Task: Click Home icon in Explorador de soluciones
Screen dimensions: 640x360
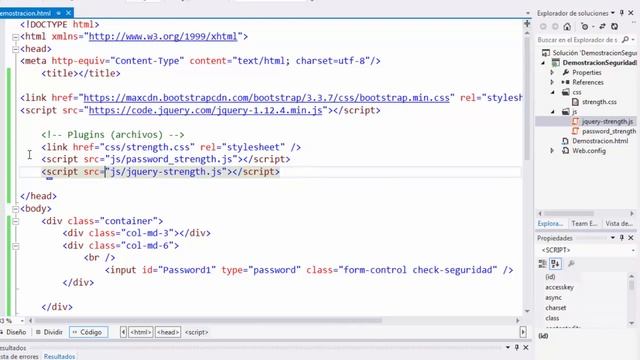Action: coord(567,27)
